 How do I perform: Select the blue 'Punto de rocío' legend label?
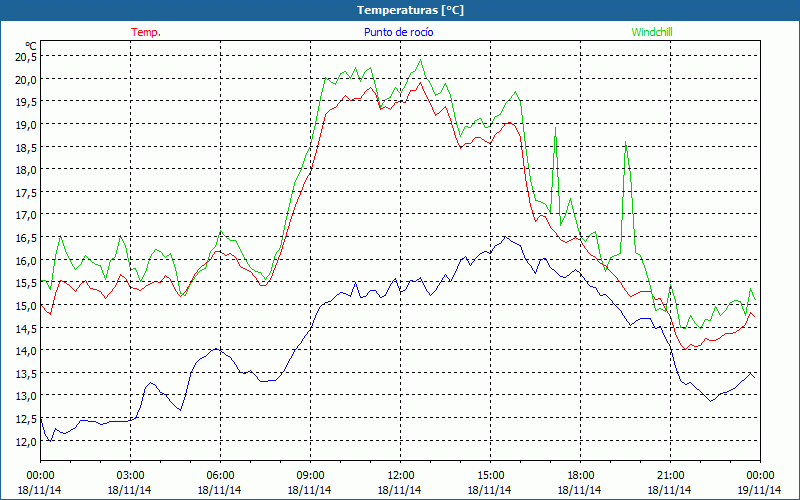pos(398,32)
